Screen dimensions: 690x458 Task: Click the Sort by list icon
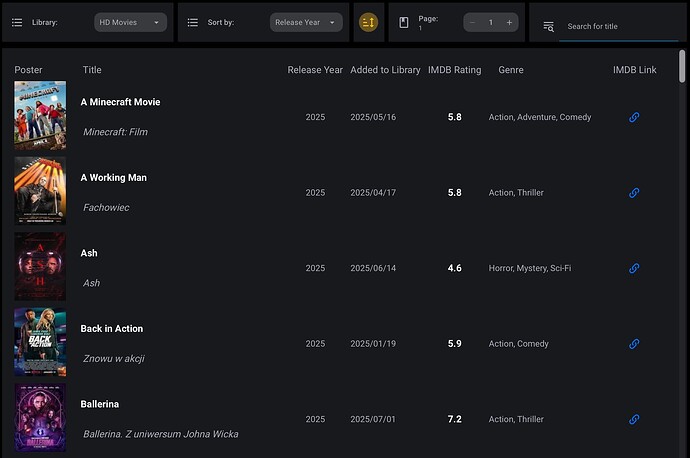193,22
